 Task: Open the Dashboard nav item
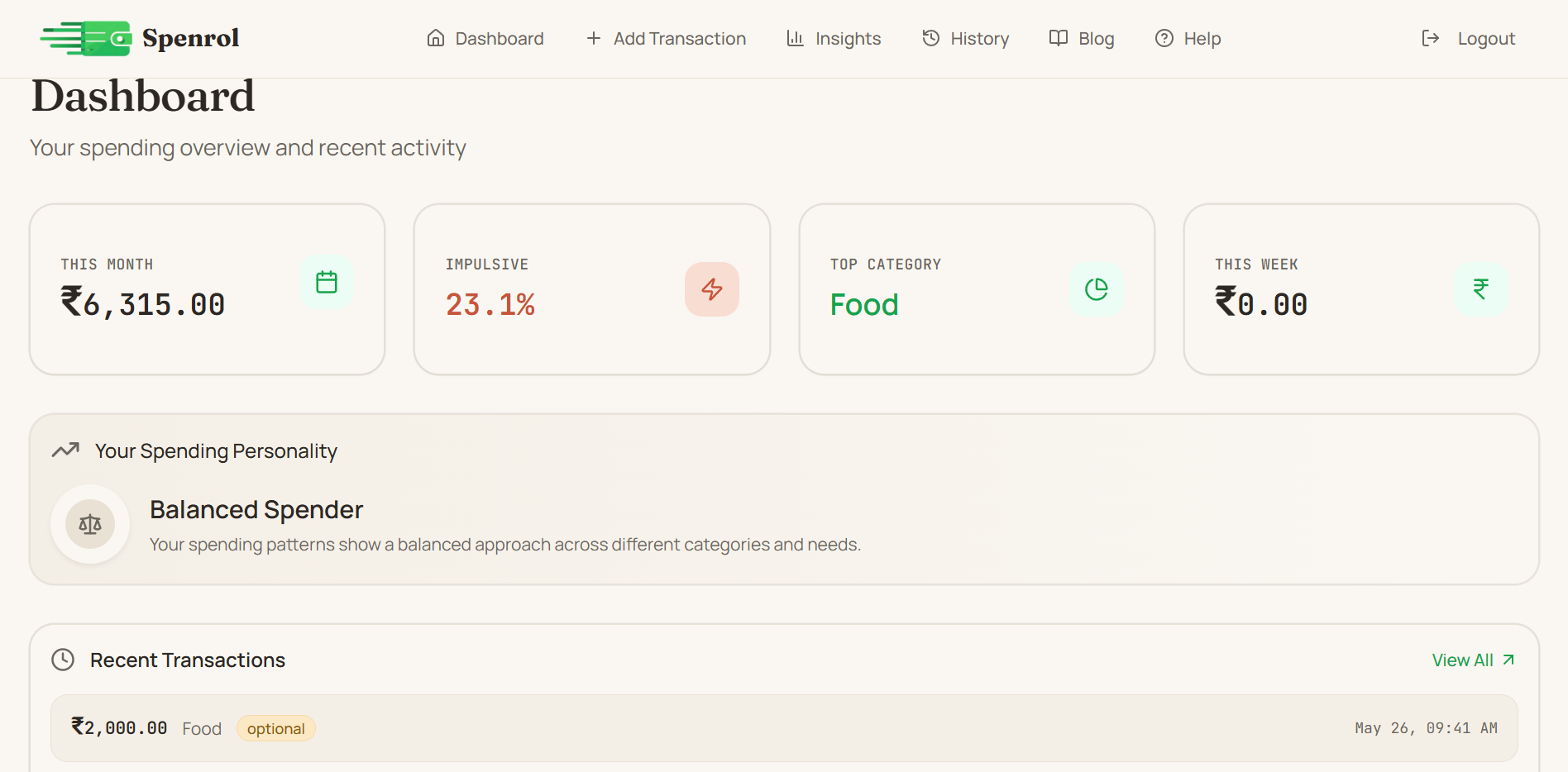pyautogui.click(x=485, y=39)
